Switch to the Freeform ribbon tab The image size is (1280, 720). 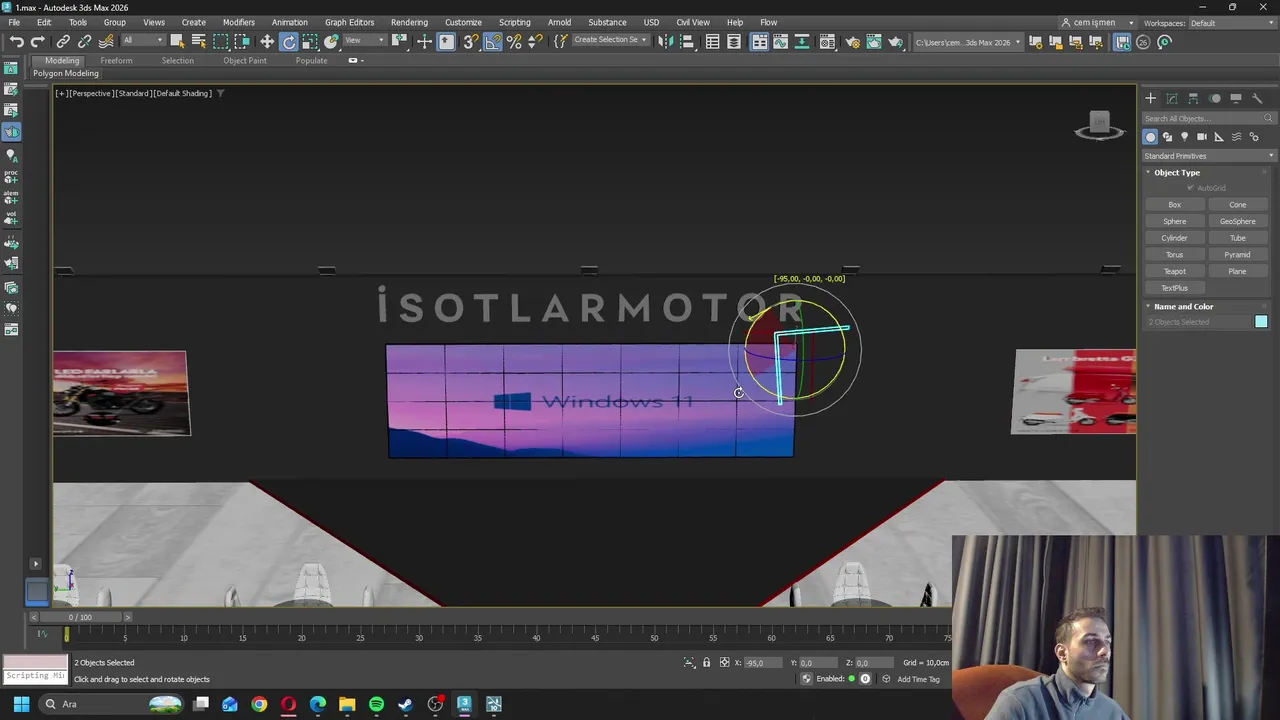116,60
